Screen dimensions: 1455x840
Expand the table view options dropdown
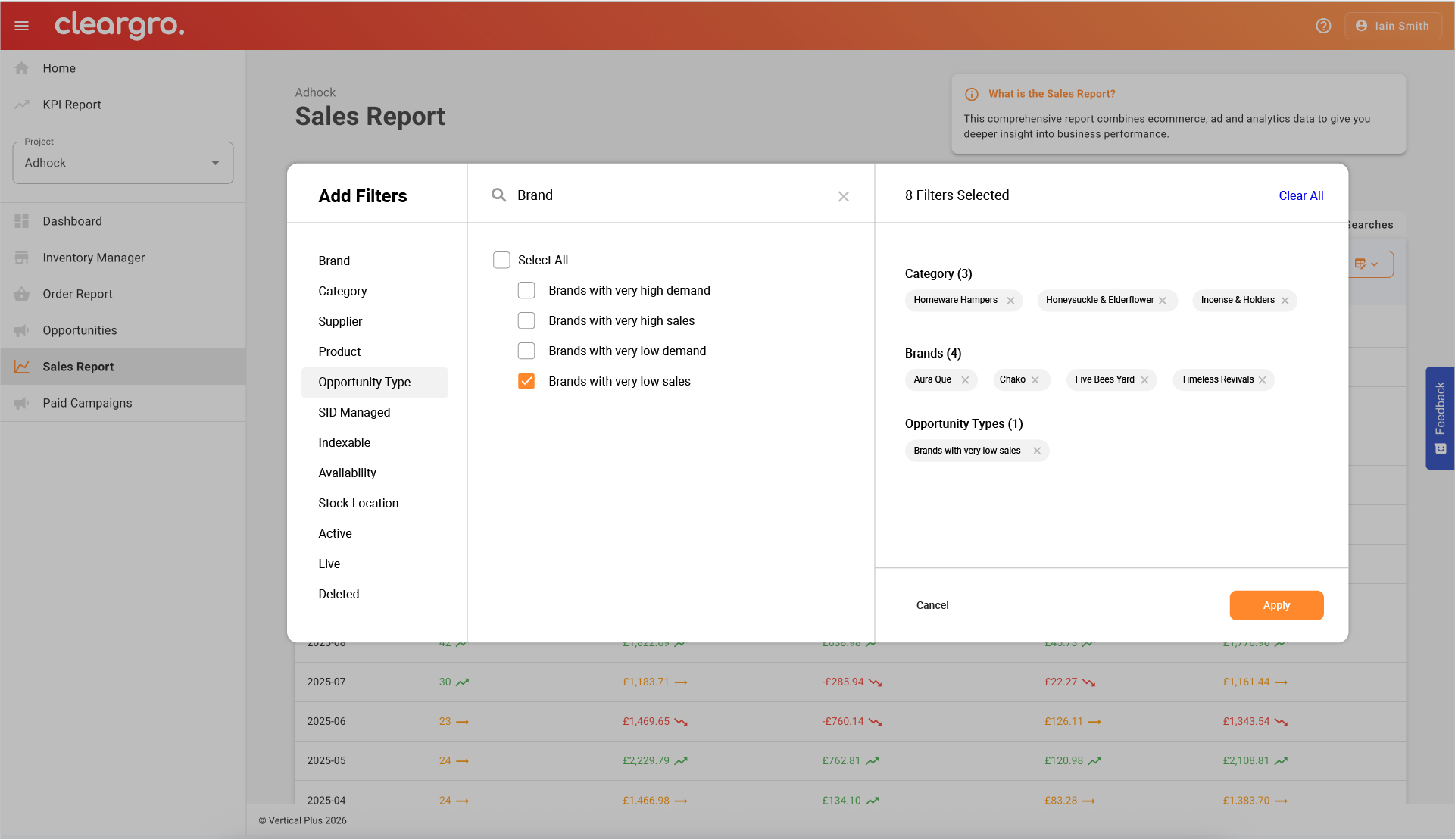(1368, 264)
